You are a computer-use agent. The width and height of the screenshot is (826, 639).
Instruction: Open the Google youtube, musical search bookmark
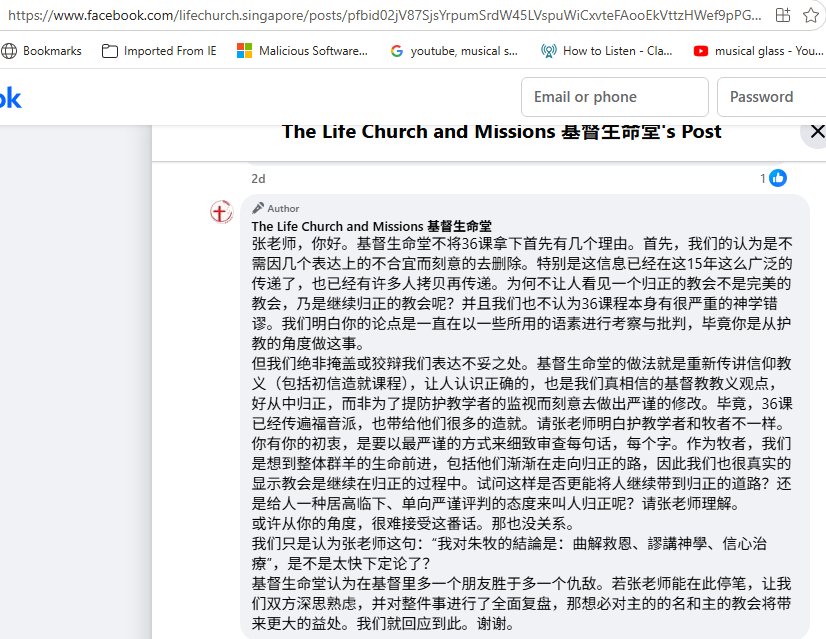click(454, 51)
